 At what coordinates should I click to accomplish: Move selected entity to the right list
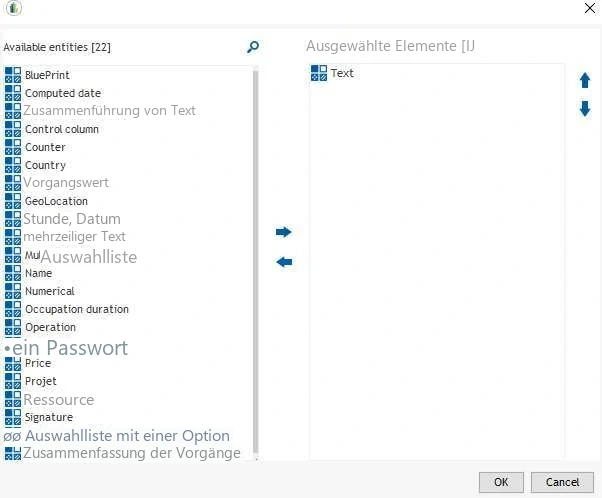click(x=284, y=232)
